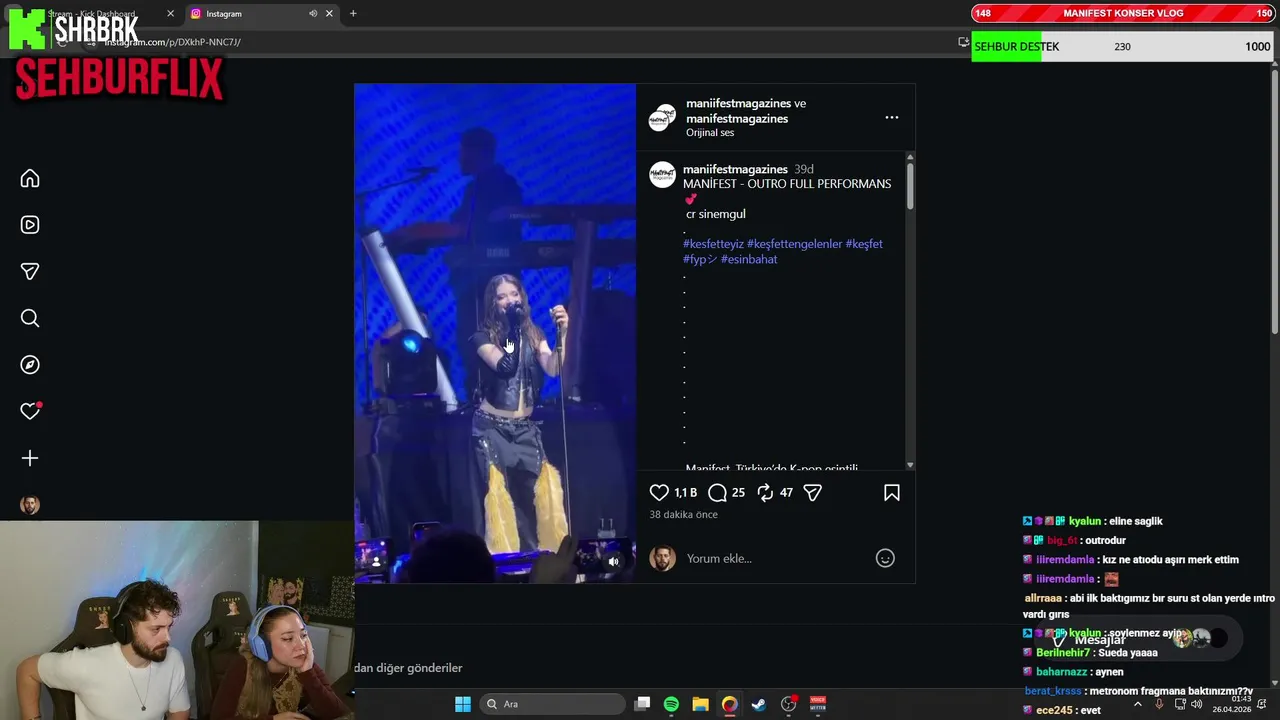
Task: Reload the page with the refresh icon
Action: [62, 42]
